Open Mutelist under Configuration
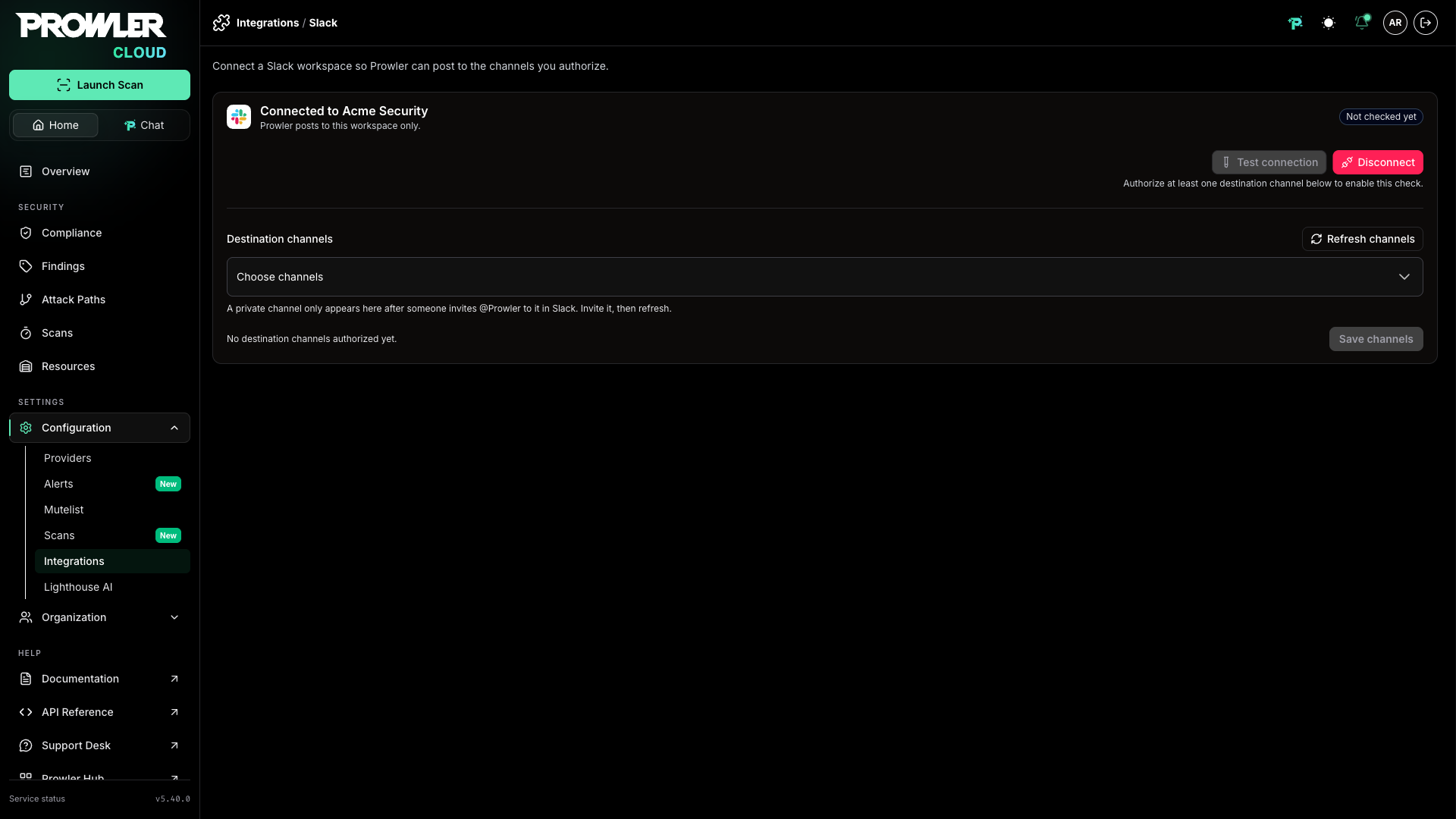The width and height of the screenshot is (1456, 819). pos(112,510)
